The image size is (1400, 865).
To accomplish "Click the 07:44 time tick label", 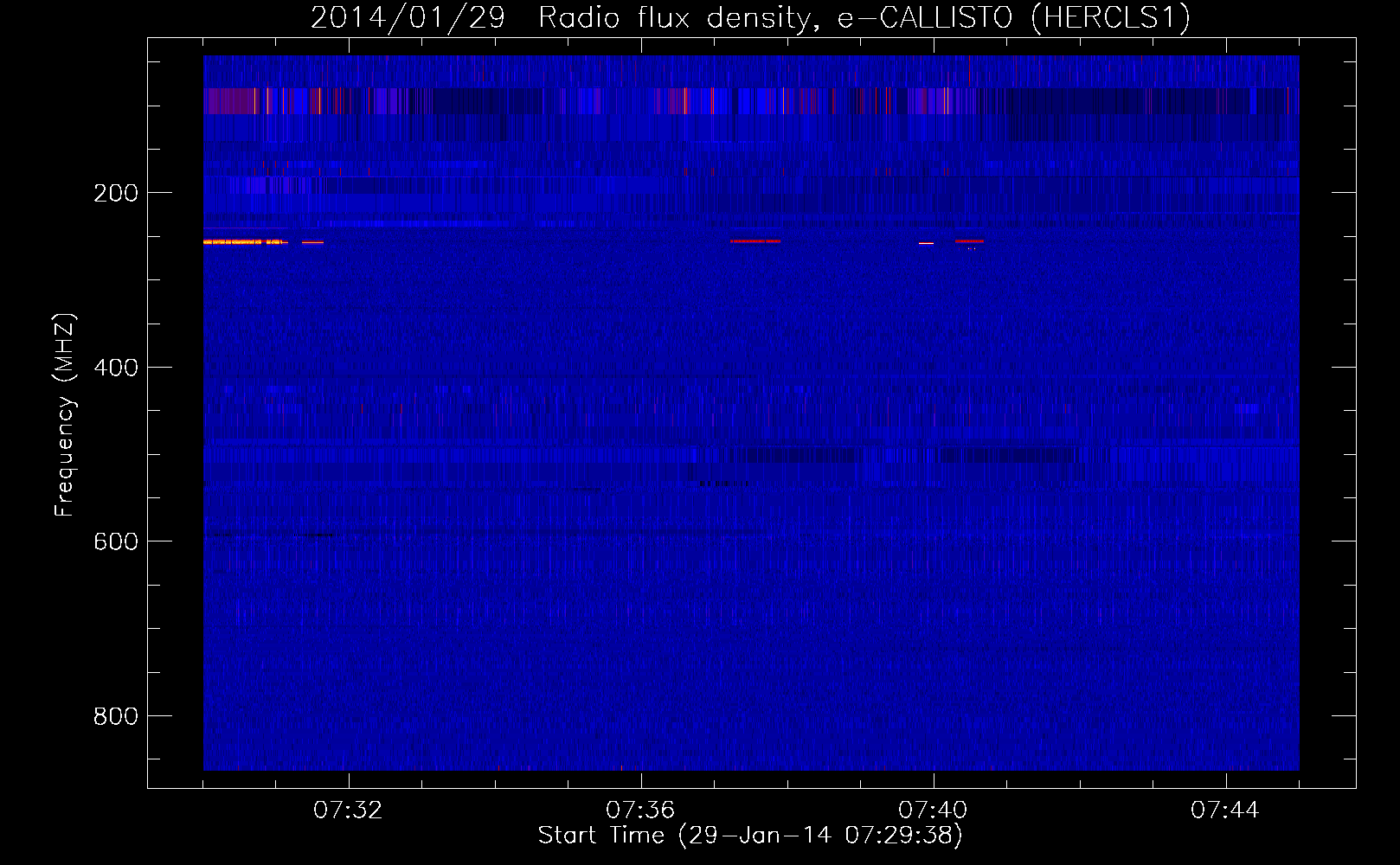I will [x=1225, y=811].
